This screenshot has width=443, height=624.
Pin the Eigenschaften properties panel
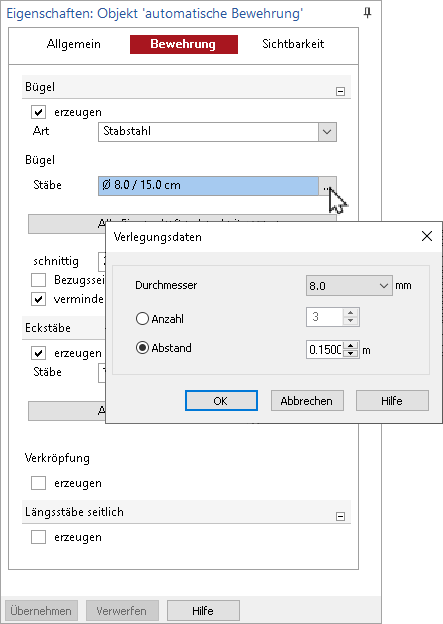tap(367, 13)
